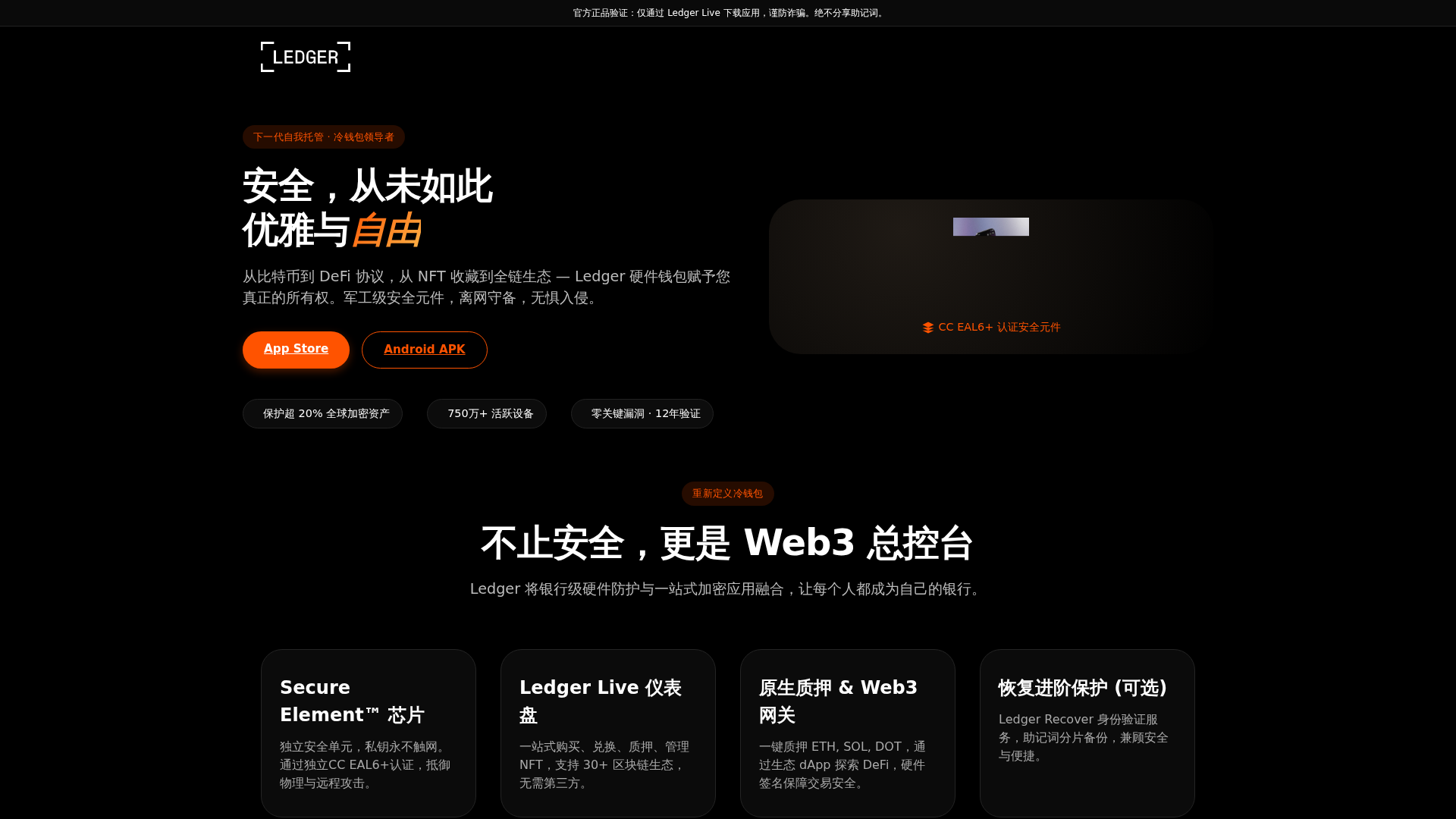Click the top official verification notice banner
Screen dimensions: 1456x819
point(728,13)
